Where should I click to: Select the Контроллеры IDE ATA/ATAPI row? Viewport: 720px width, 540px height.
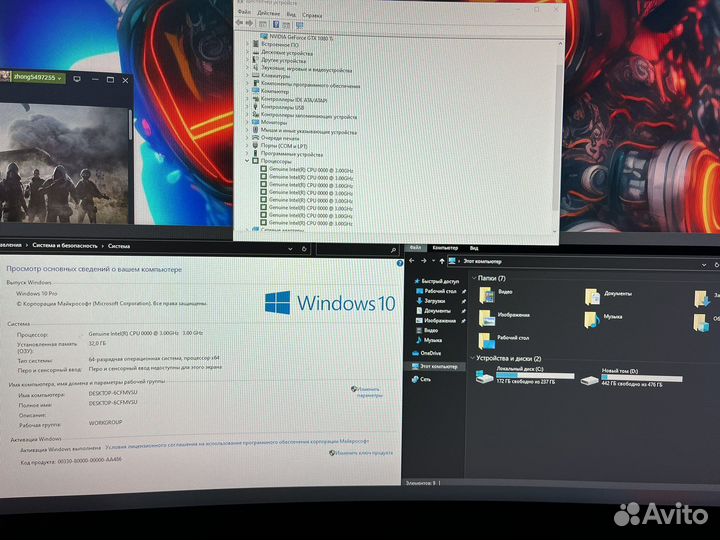click(x=290, y=100)
